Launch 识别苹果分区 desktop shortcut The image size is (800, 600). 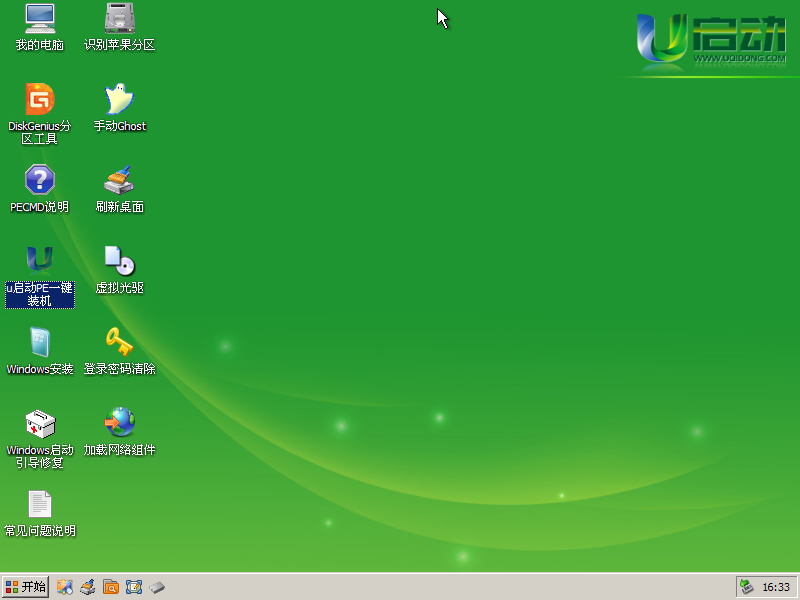120,19
